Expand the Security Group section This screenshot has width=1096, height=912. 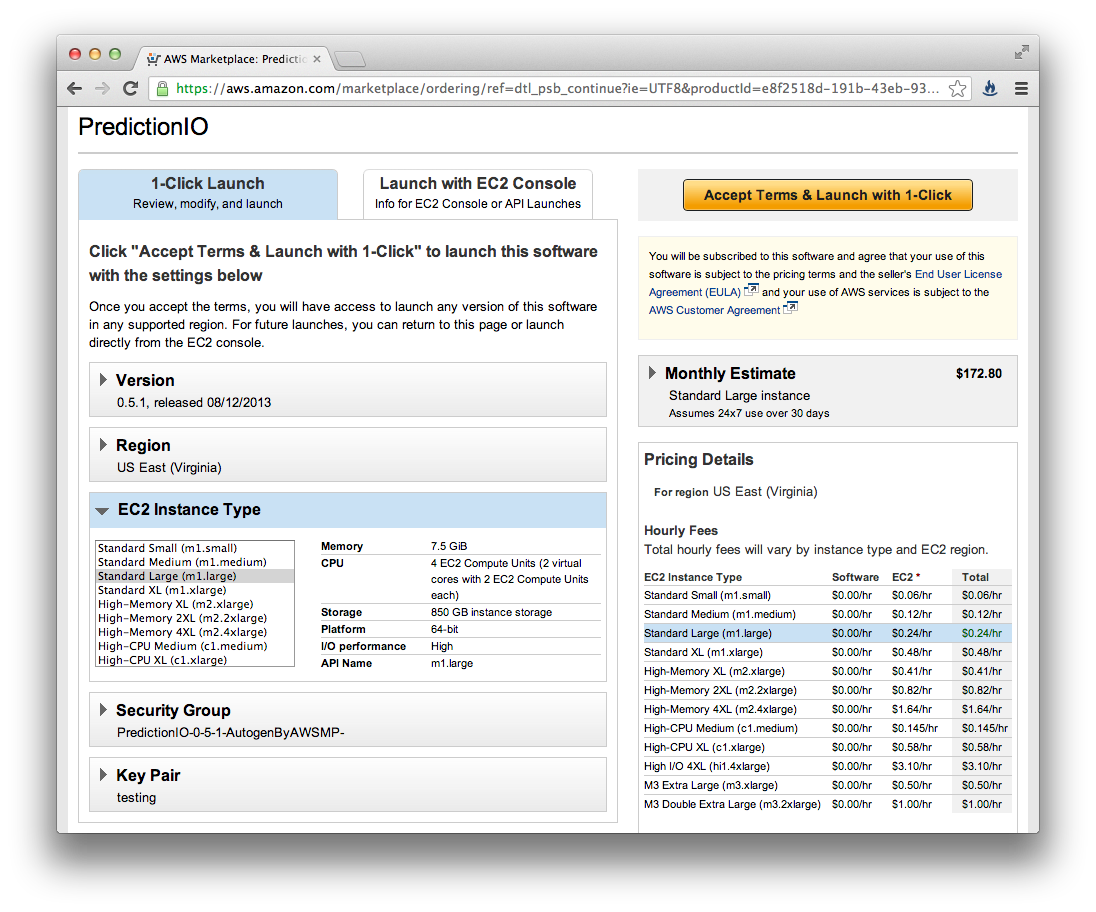(103, 709)
